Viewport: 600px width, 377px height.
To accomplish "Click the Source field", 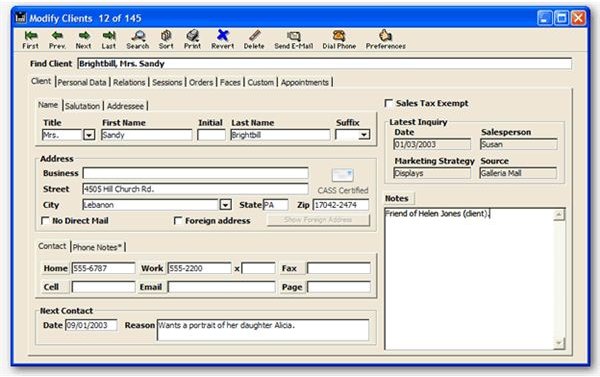I will (x=518, y=173).
